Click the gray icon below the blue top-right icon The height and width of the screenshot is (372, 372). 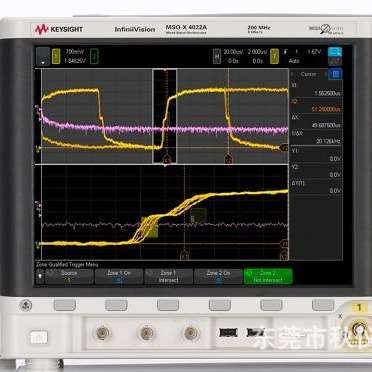tap(335, 61)
